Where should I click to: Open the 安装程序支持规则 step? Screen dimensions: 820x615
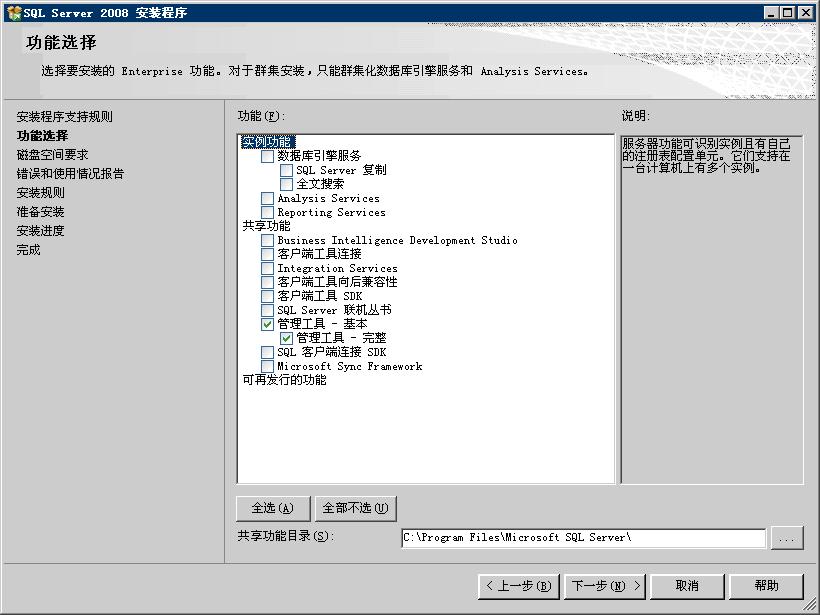pos(64,117)
